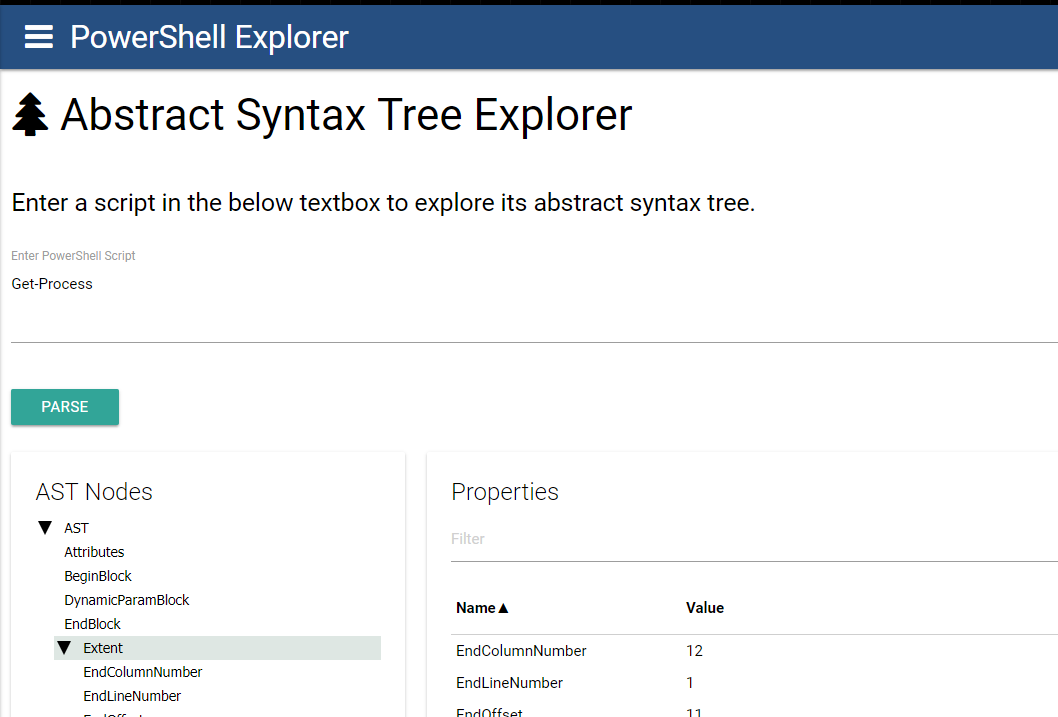Click the Get-Process script text
Viewport: 1058px width, 717px height.
[x=52, y=284]
